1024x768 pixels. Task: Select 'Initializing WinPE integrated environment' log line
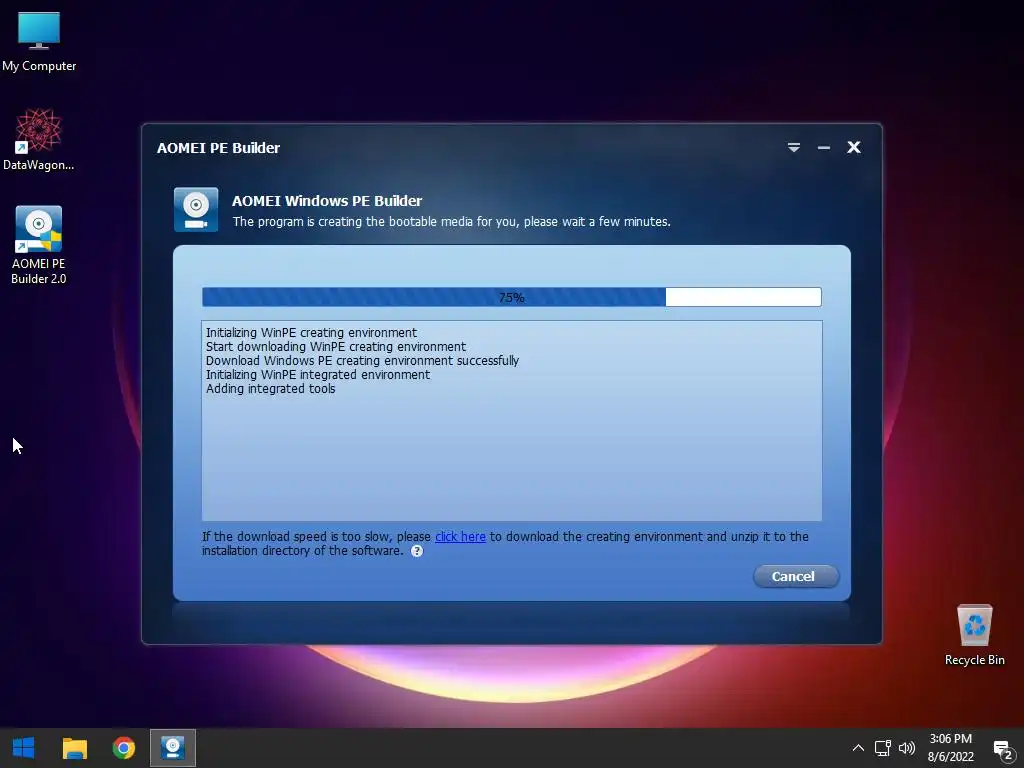[318, 375]
